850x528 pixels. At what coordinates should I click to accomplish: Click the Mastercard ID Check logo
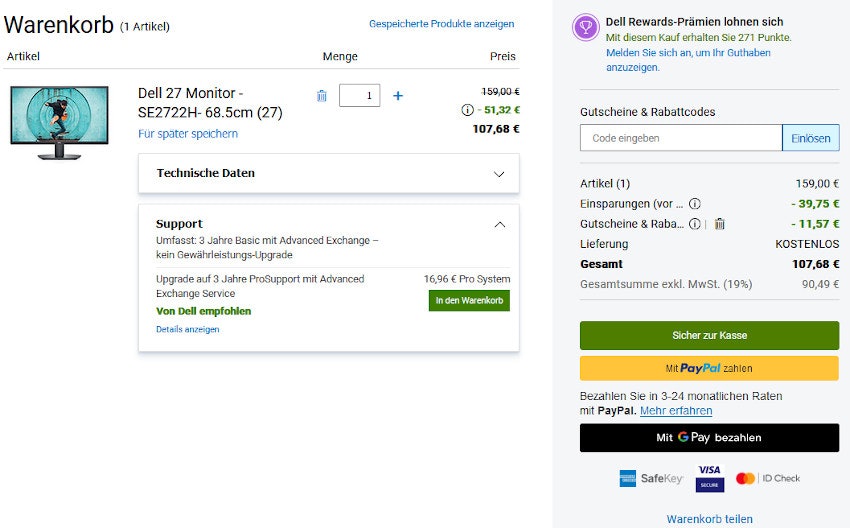tap(767, 478)
